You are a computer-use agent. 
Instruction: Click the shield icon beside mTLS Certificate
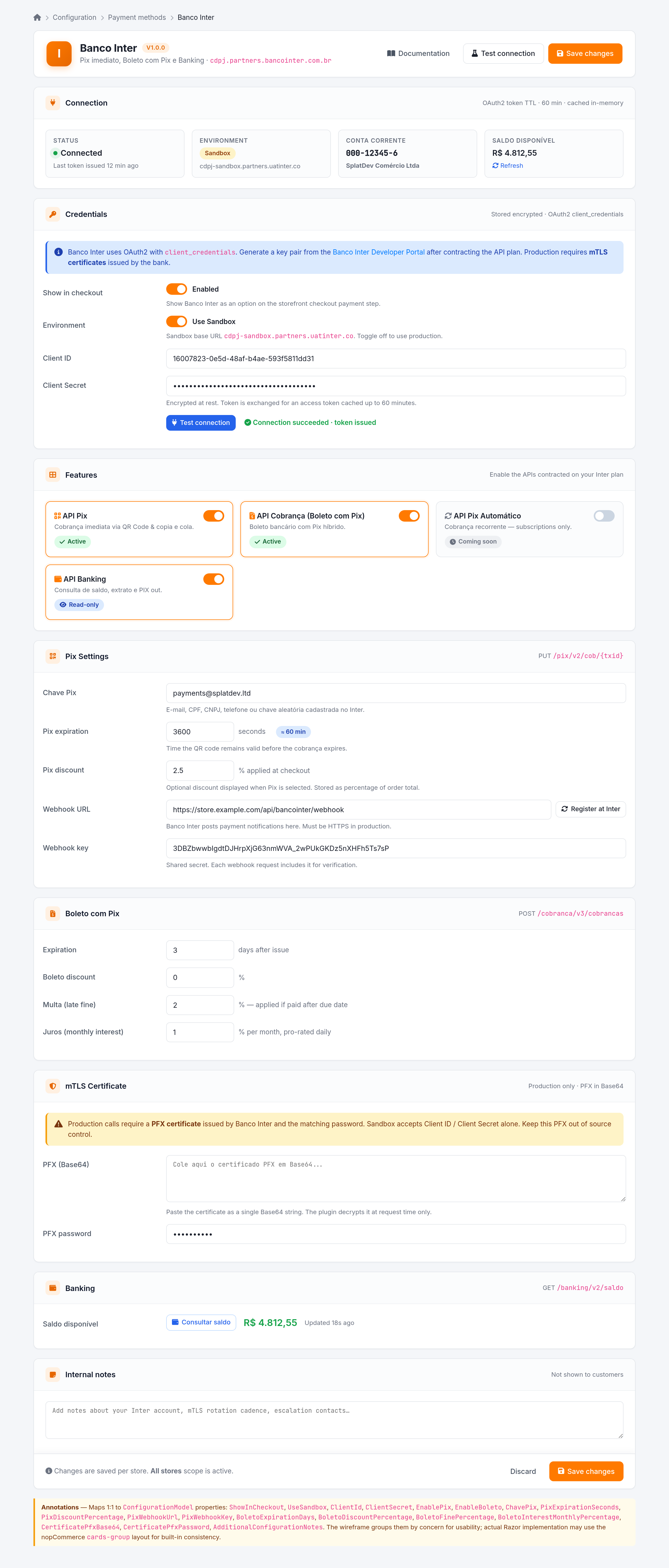(53, 1086)
